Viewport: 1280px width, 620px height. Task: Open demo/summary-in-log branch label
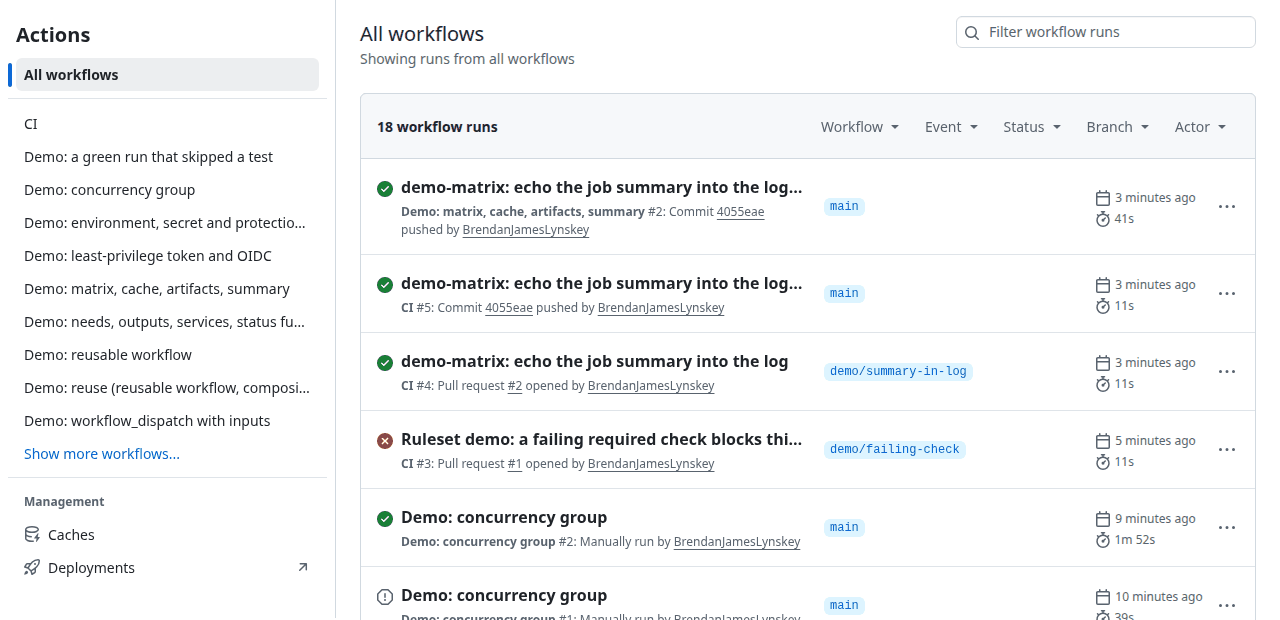tap(898, 371)
